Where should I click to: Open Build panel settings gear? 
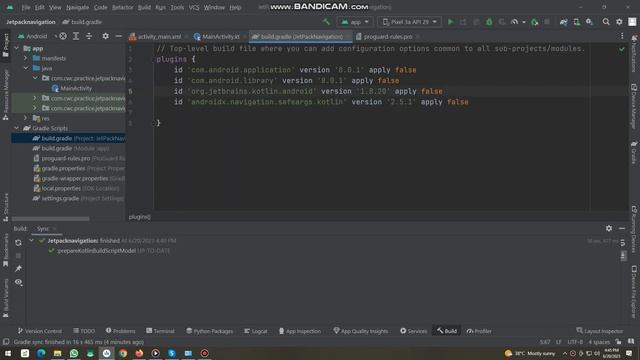pyautogui.click(x=609, y=229)
